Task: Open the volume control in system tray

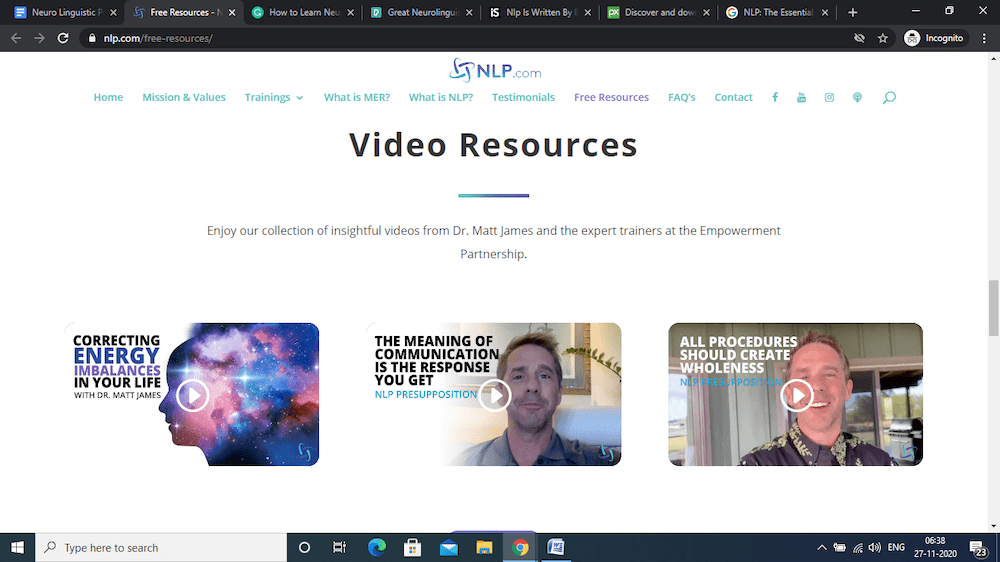Action: click(x=874, y=547)
